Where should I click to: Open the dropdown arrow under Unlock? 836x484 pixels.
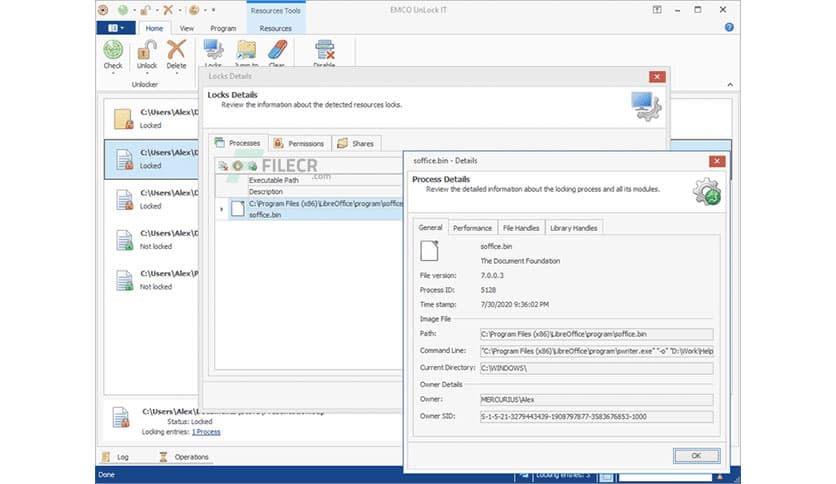click(x=147, y=73)
